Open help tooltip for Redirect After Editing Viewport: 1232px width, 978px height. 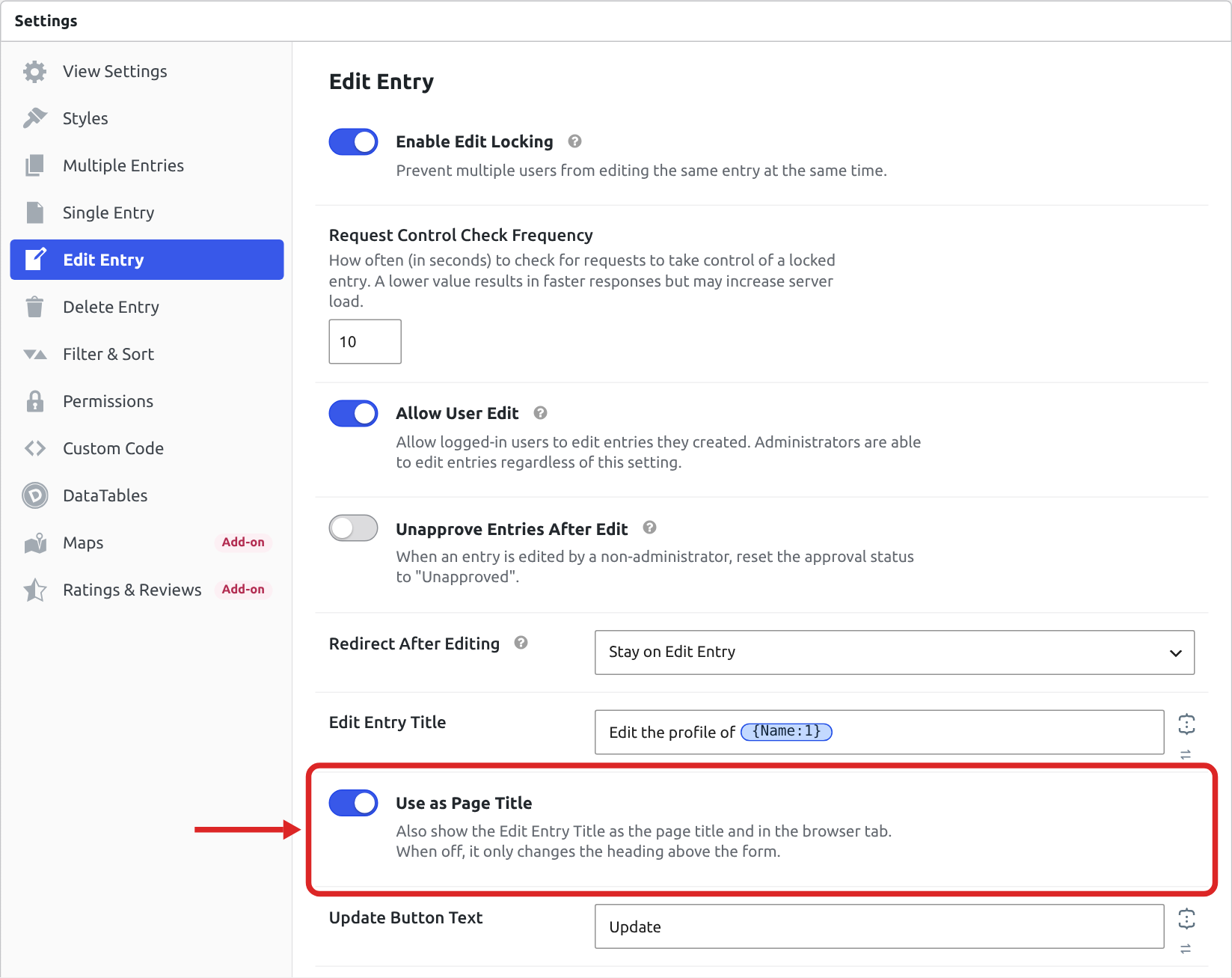pyautogui.click(x=521, y=643)
